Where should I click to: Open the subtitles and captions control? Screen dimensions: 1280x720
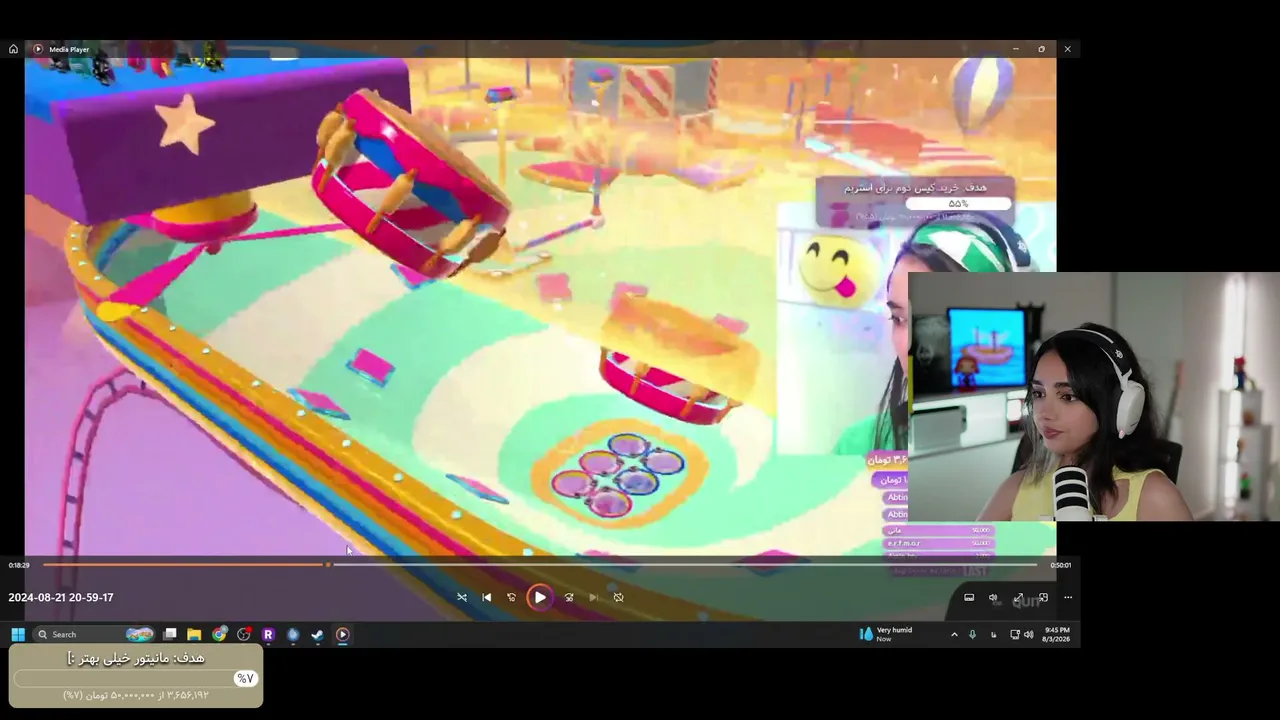[x=969, y=598]
